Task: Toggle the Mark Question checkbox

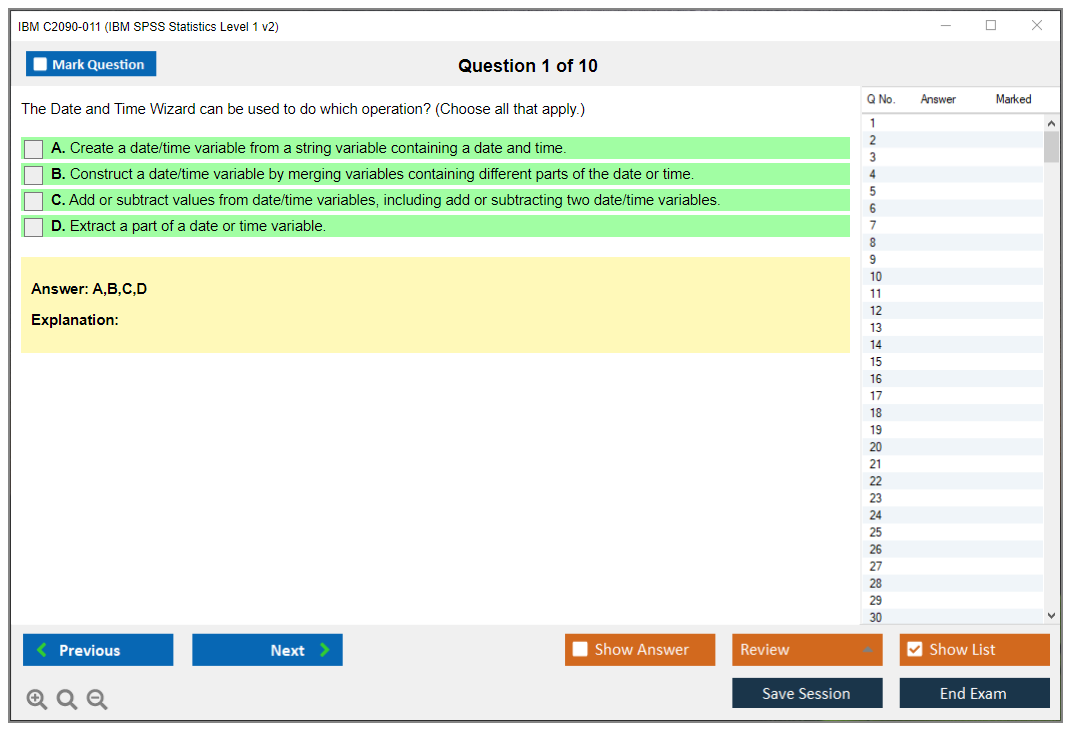Action: (41, 65)
